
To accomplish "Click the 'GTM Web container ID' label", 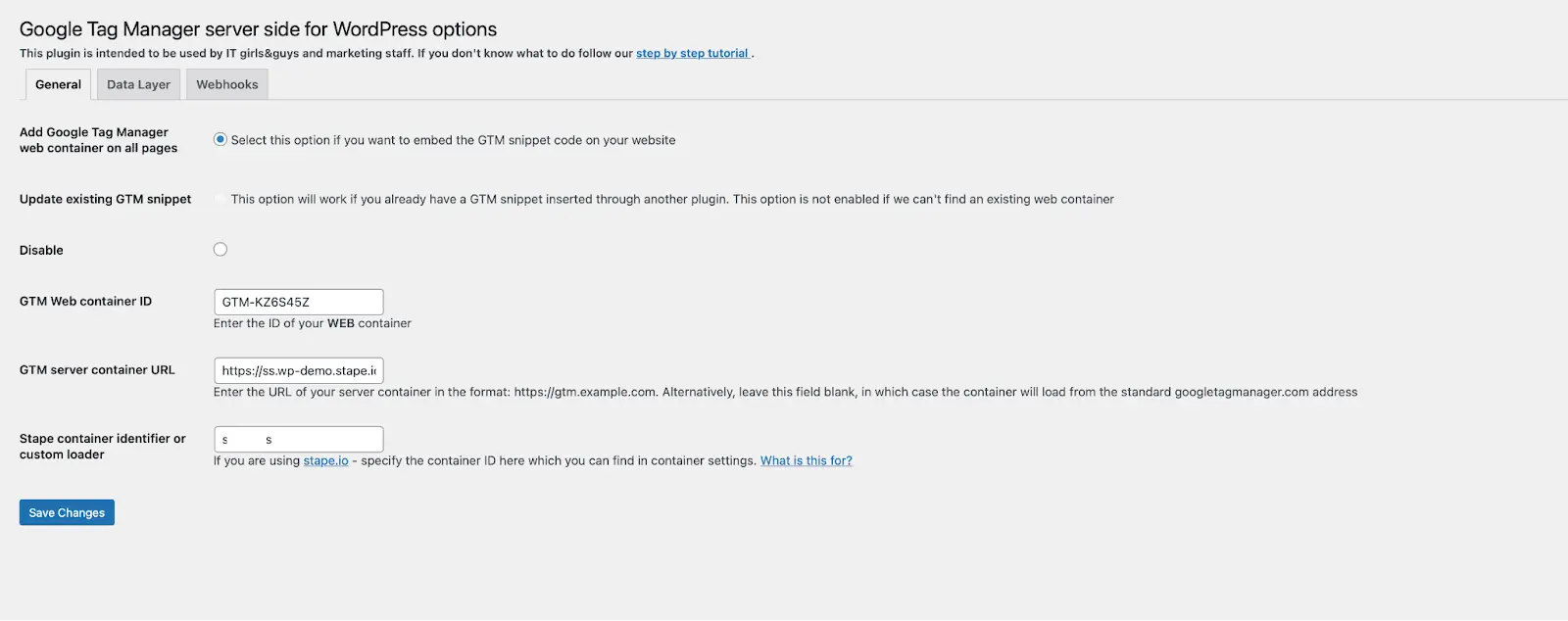I will (x=85, y=301).
